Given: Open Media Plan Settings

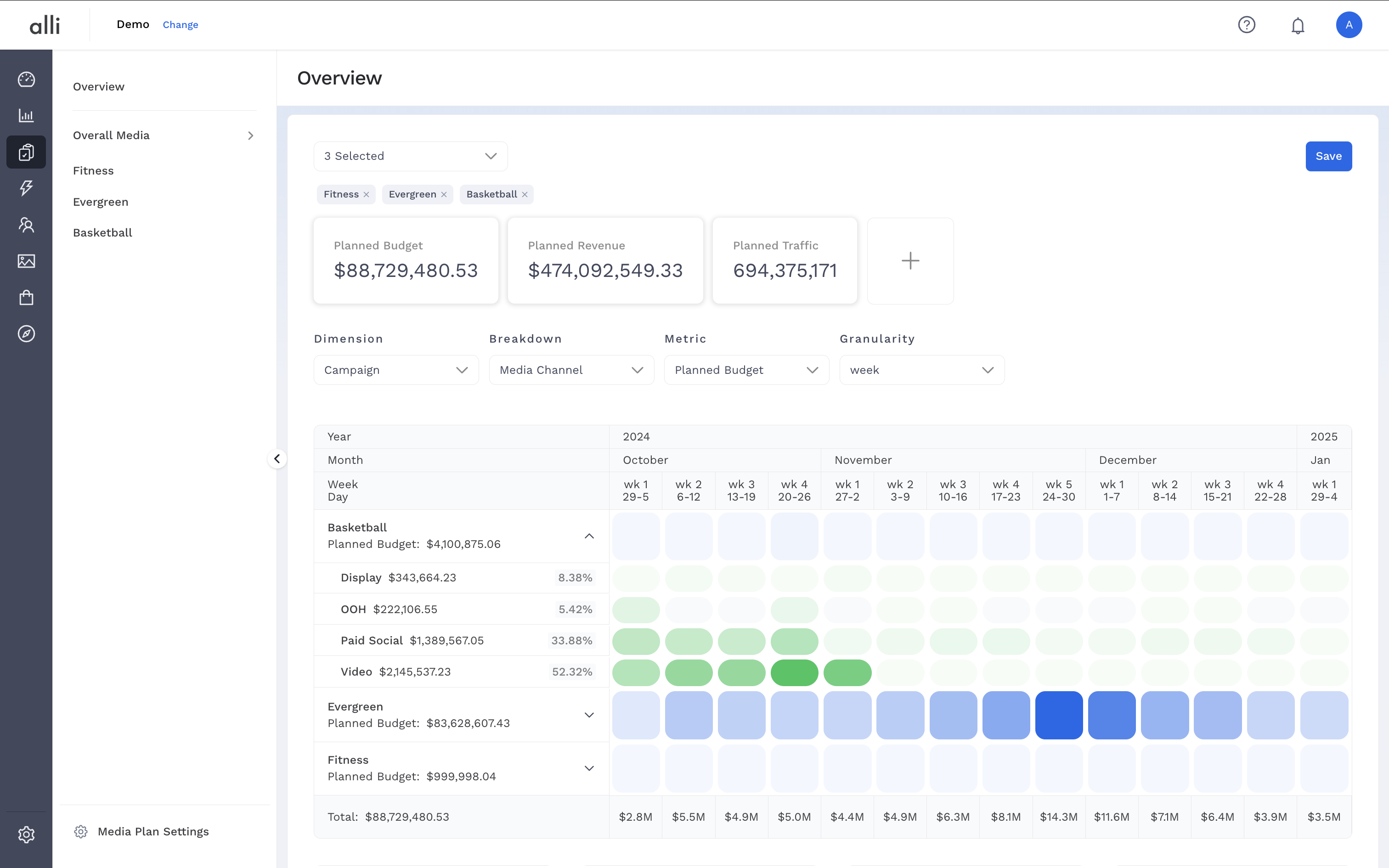Looking at the screenshot, I should tap(152, 831).
